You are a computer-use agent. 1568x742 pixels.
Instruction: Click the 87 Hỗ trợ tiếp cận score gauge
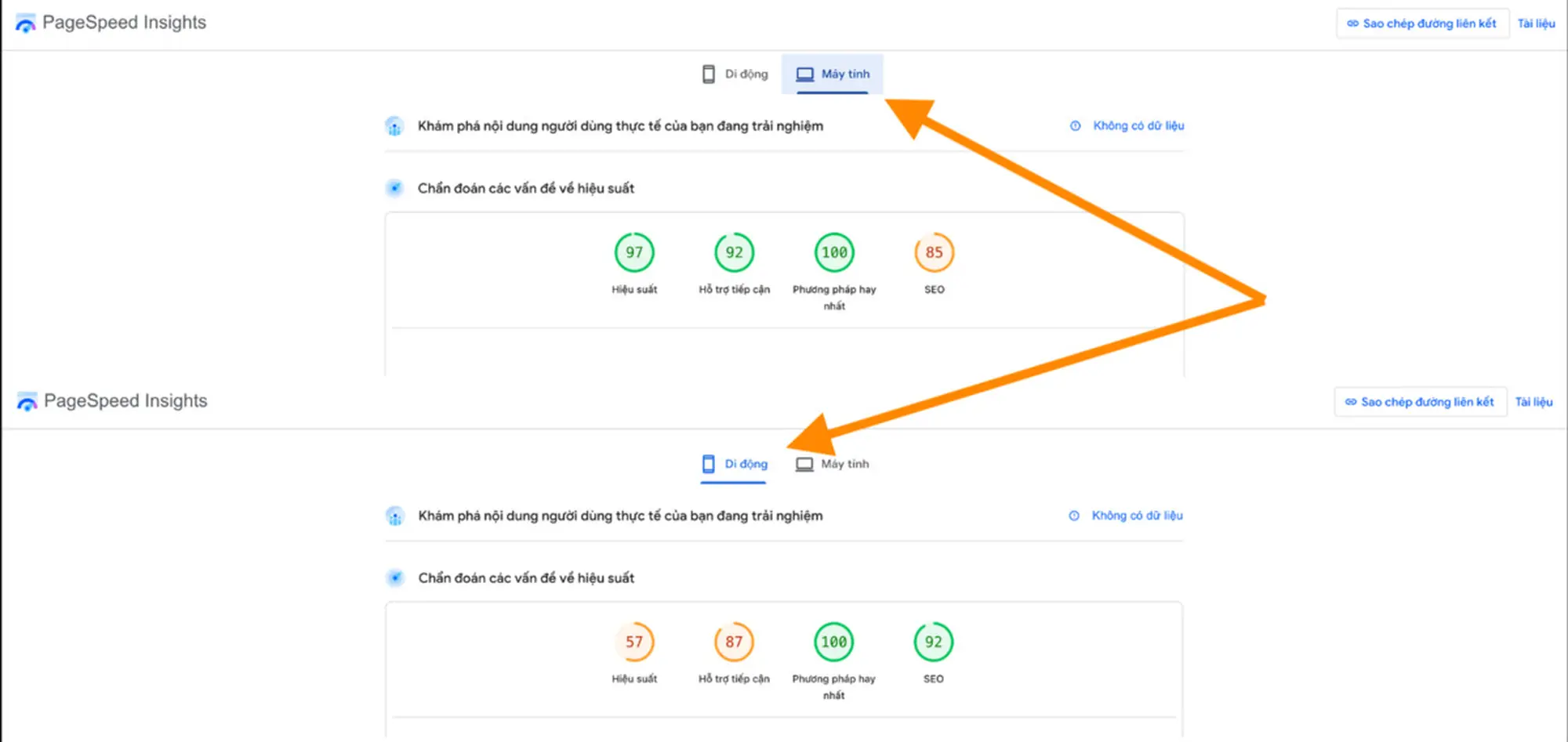coord(734,642)
